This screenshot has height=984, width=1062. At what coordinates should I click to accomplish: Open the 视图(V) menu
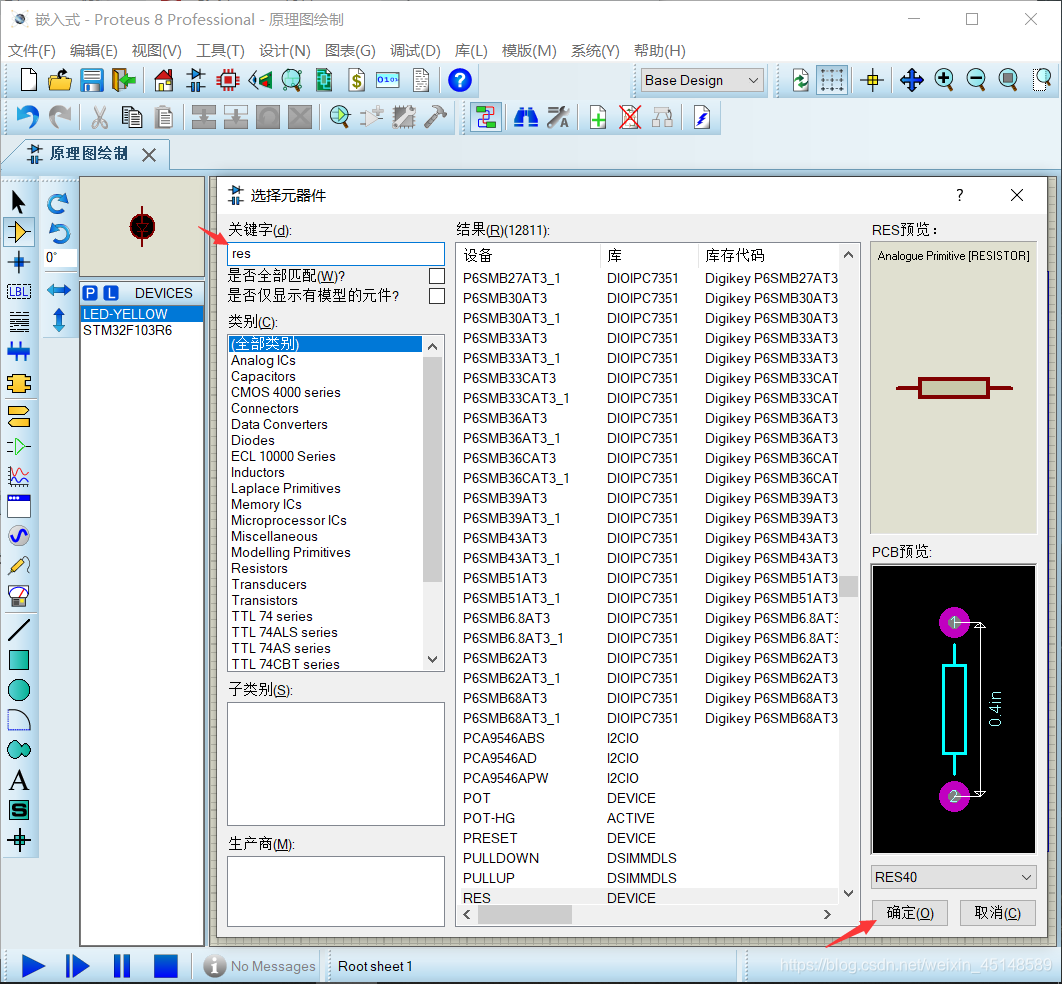156,51
